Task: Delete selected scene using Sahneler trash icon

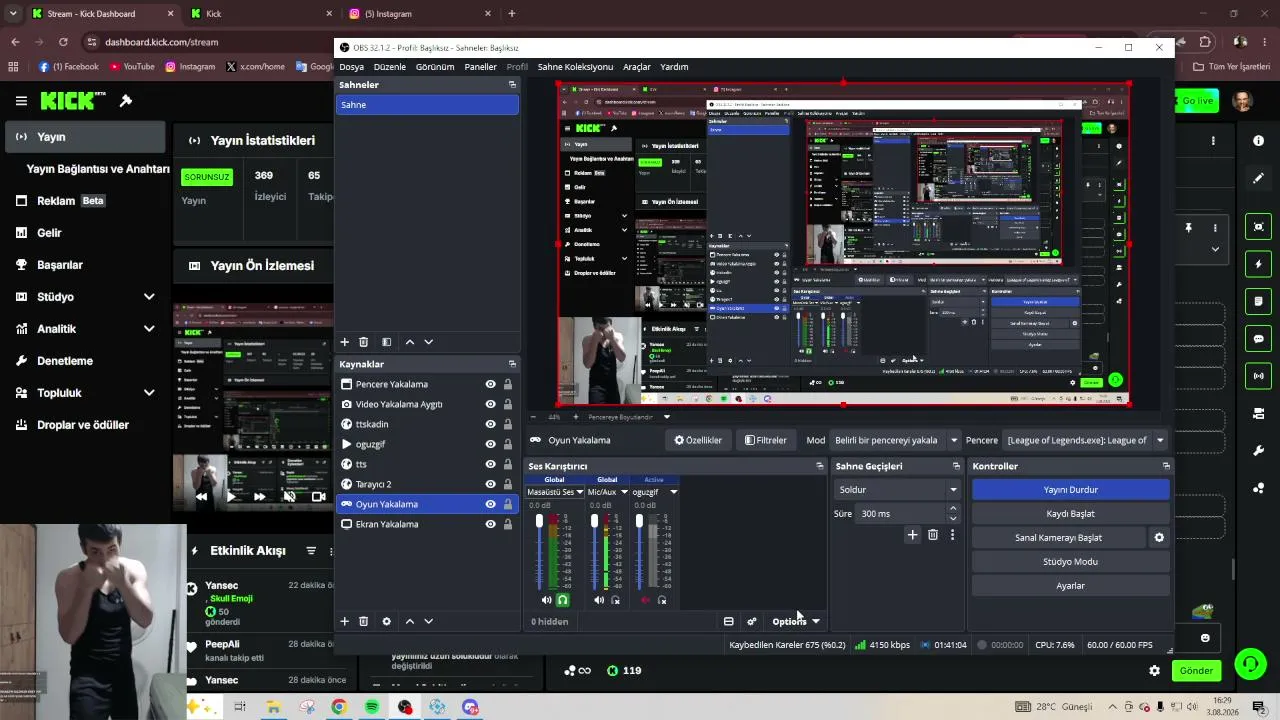Action: coord(364,342)
